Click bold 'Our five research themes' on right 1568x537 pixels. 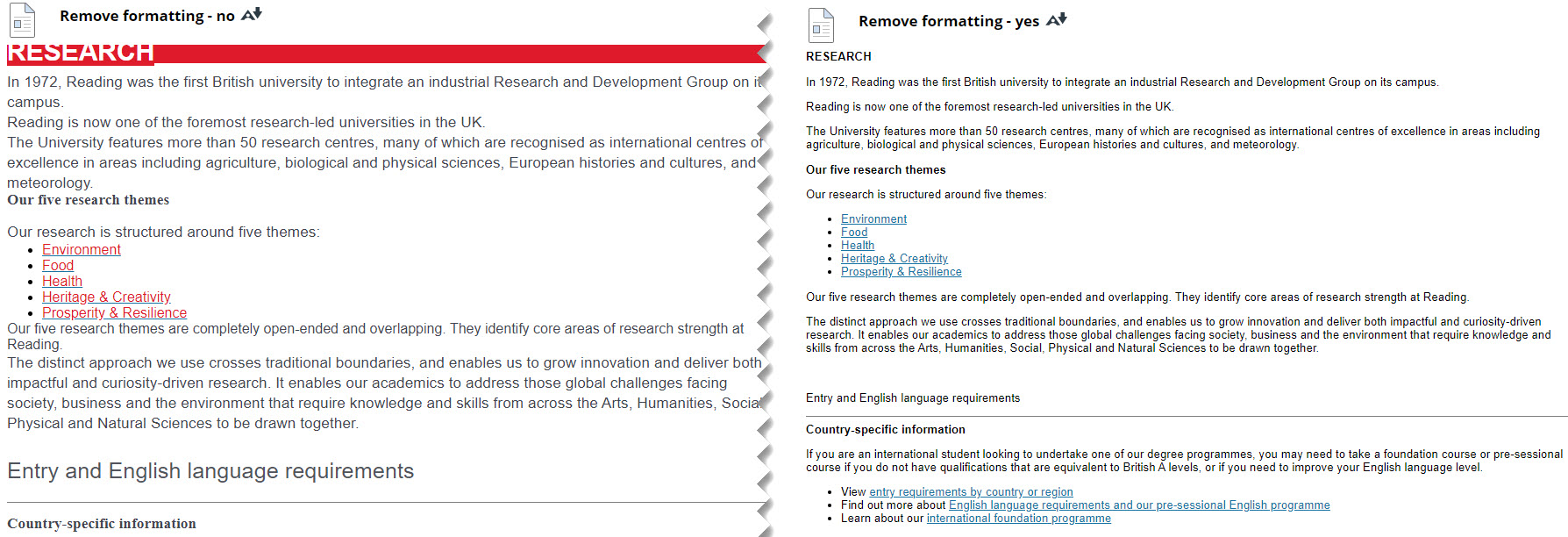click(x=876, y=170)
